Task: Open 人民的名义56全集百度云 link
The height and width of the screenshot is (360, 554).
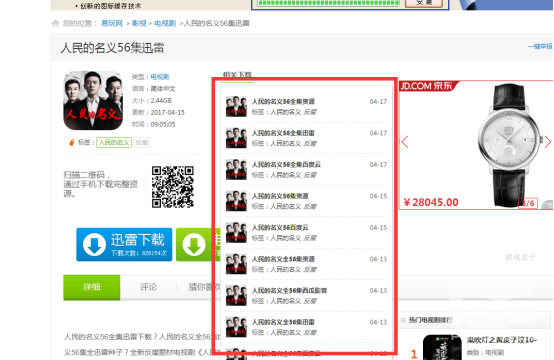Action: (286, 164)
